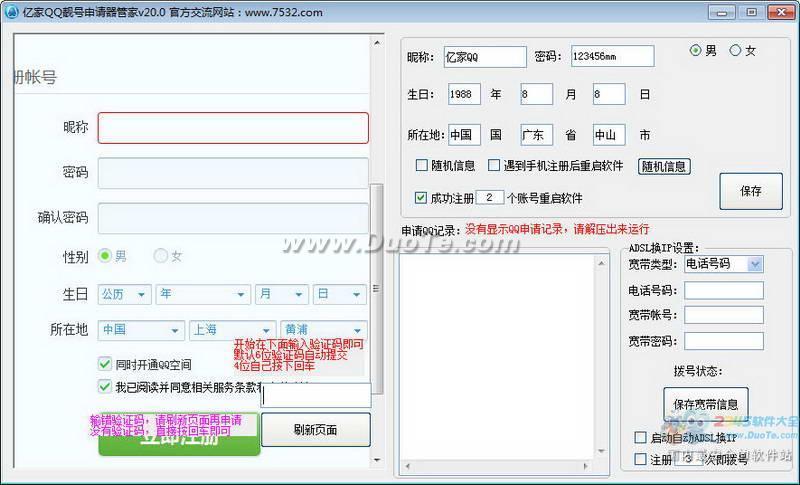Toggle 成功注册个账号重启软件 checkbox
Viewport: 800px width, 485px height.
(421, 197)
